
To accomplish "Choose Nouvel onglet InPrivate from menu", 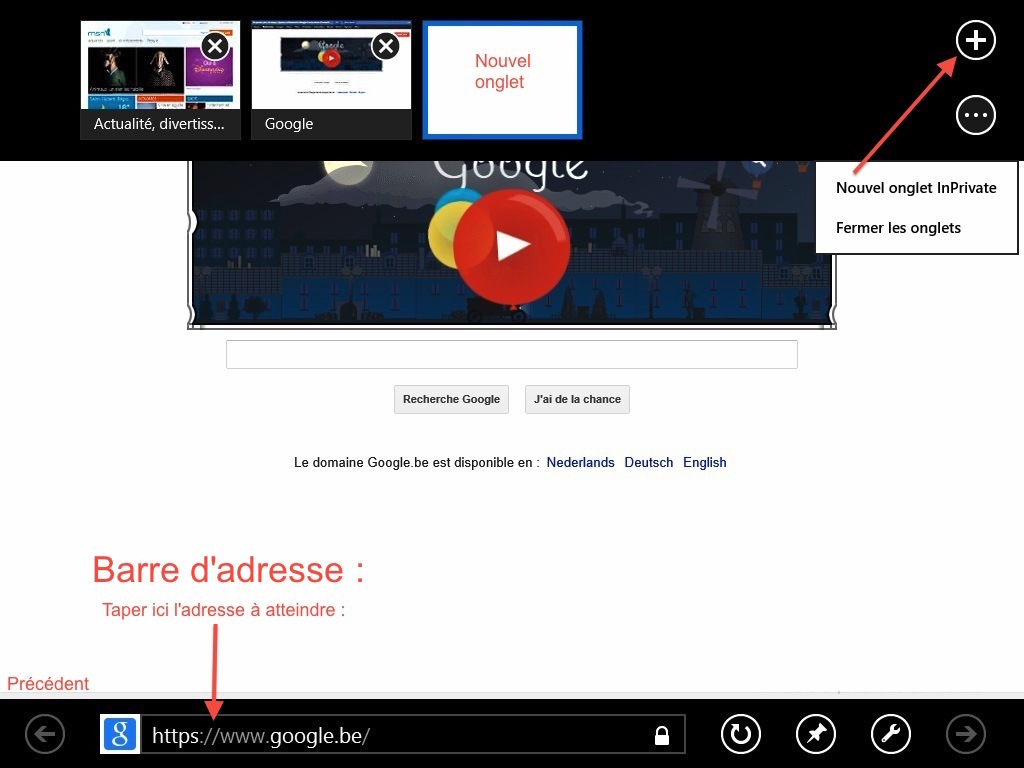I will tap(916, 188).
